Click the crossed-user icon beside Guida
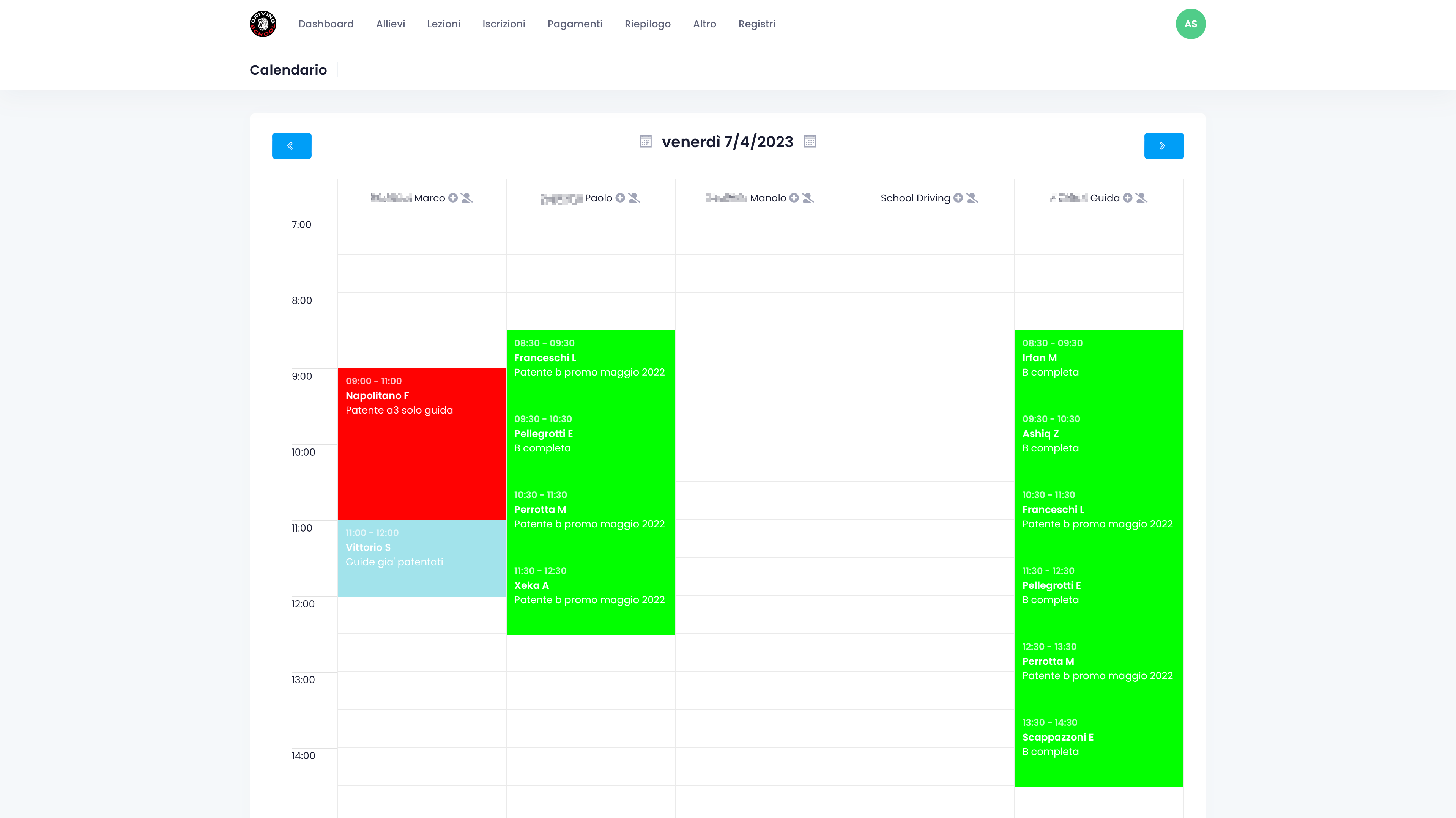1456x818 pixels. (1141, 198)
